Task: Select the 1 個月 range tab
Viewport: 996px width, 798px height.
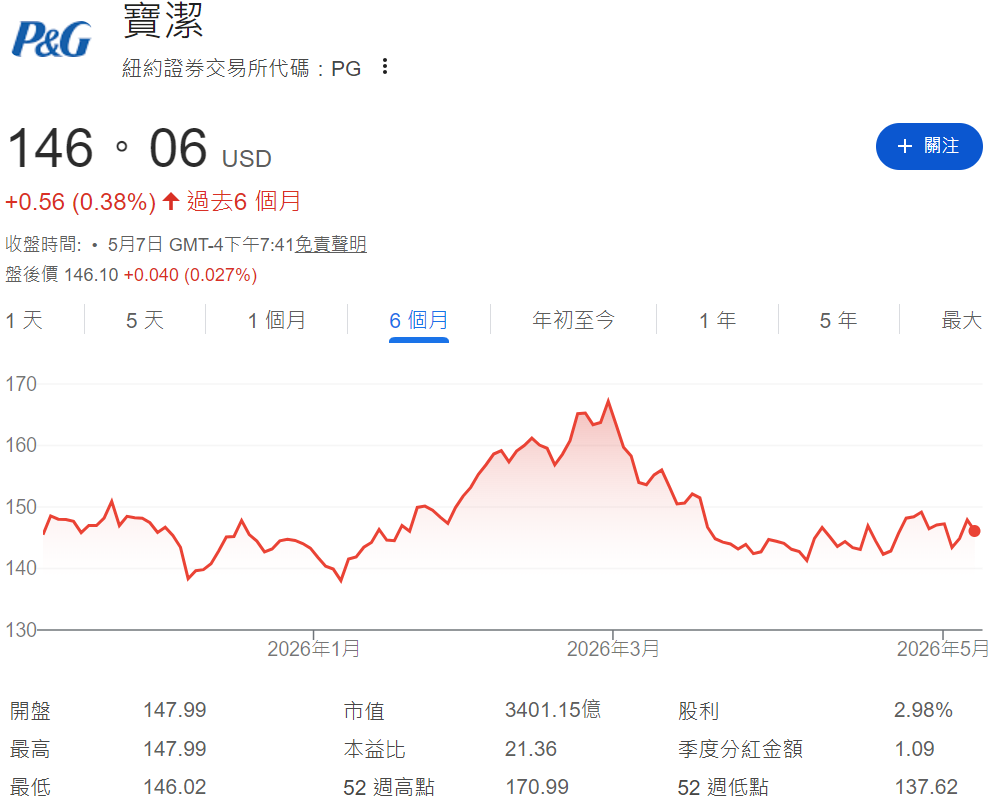Action: (x=276, y=320)
